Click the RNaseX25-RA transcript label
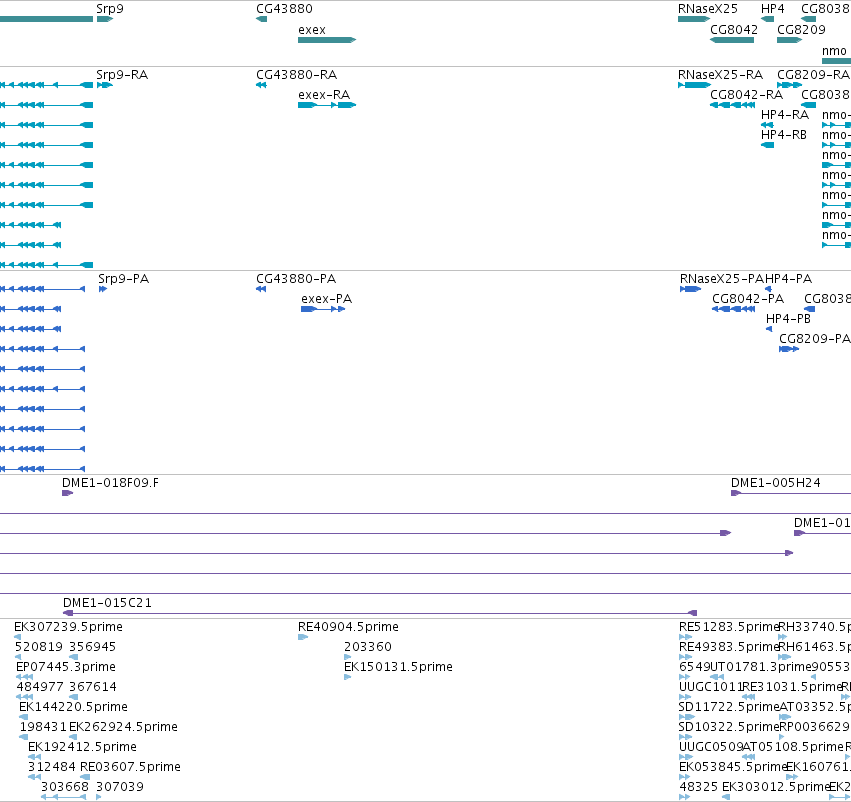The height and width of the screenshot is (802, 851). [x=720, y=74]
